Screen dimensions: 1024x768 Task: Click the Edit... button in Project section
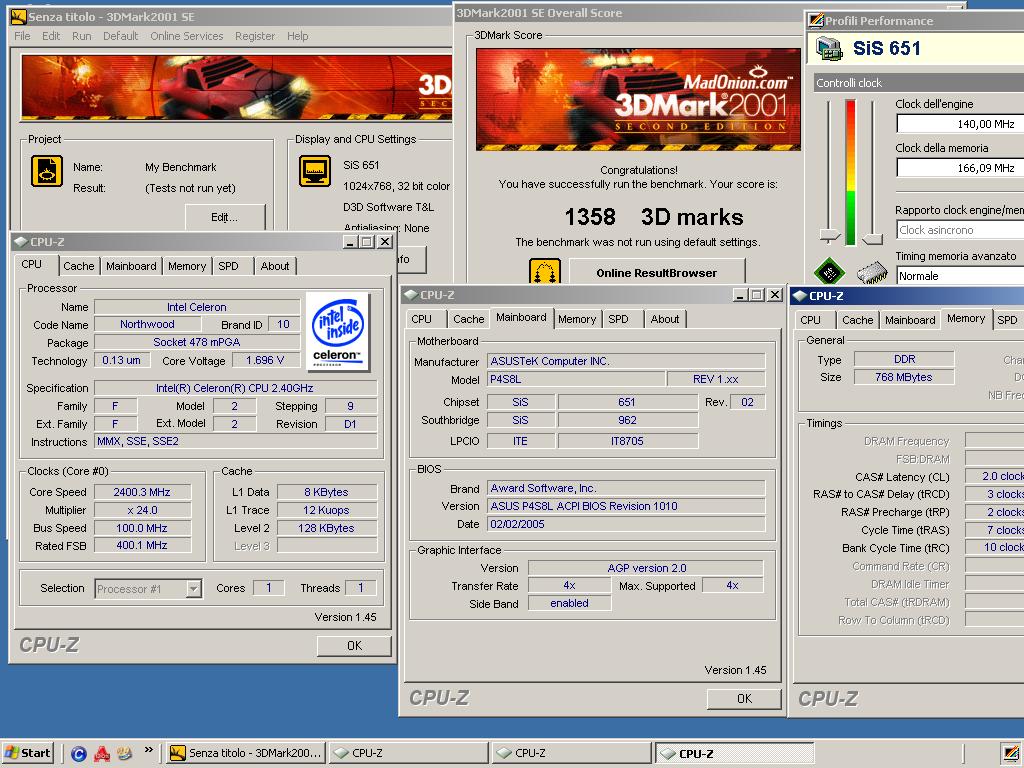point(225,217)
